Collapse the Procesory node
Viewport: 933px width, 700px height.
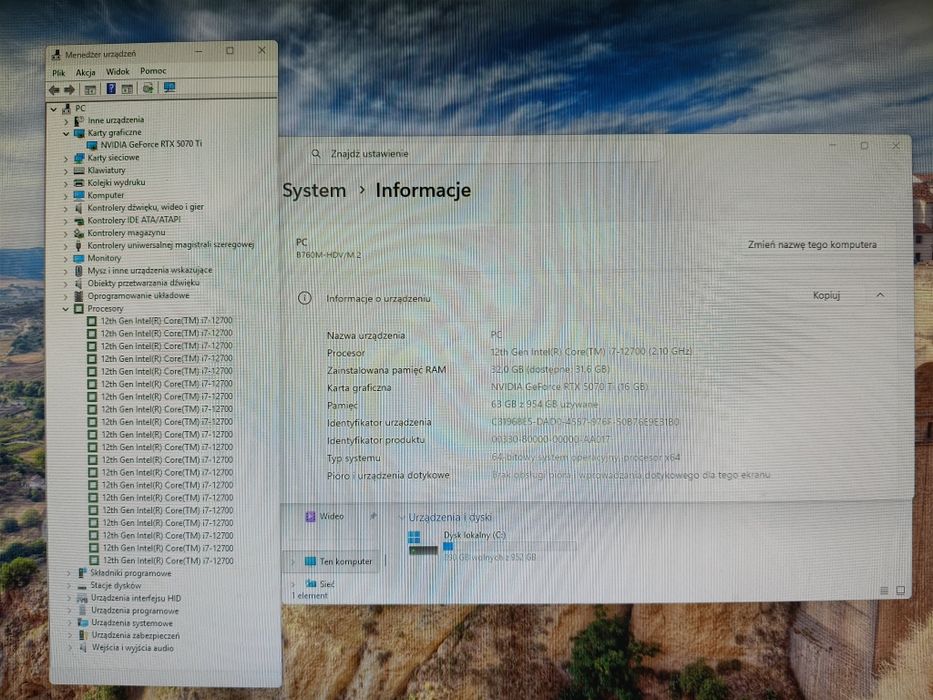tap(66, 309)
